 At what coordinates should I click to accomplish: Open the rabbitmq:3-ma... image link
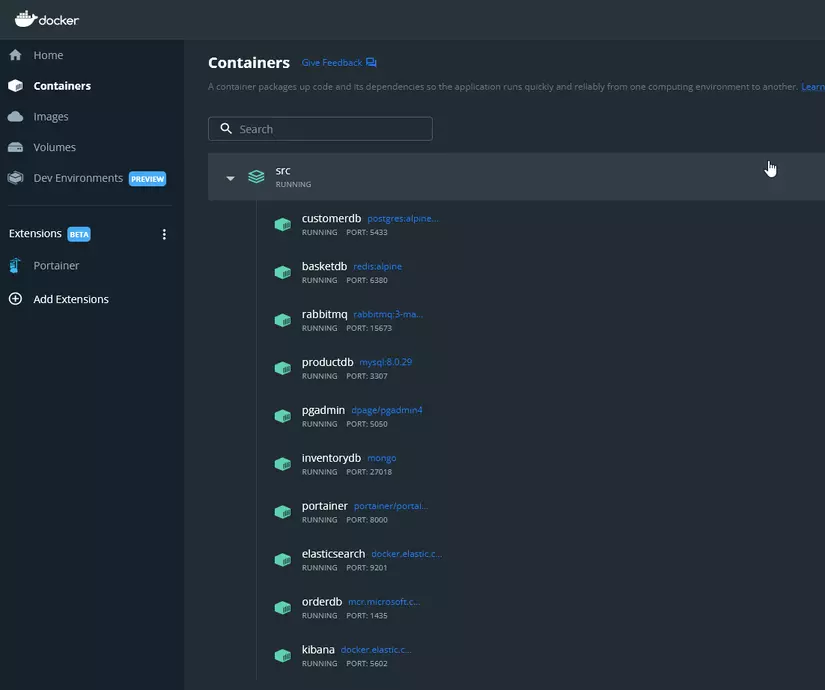tap(388, 314)
